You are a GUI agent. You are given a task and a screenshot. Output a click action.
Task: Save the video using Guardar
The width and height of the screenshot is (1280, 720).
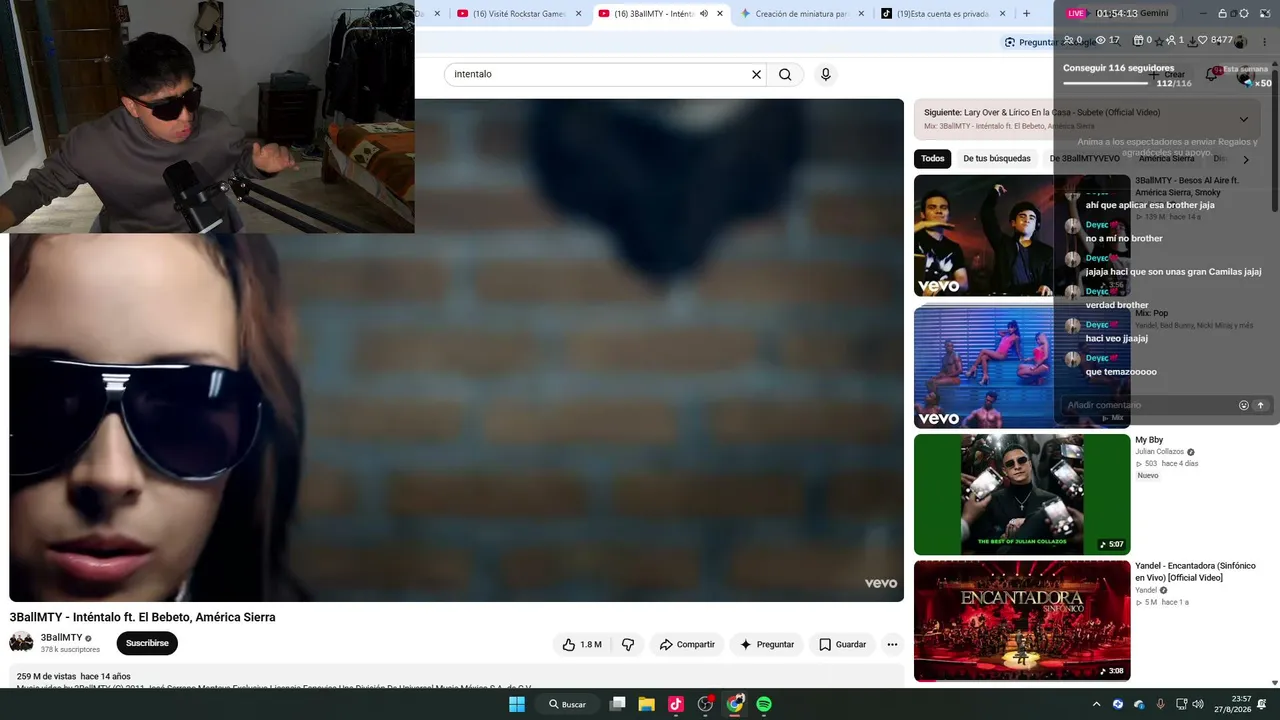(842, 645)
